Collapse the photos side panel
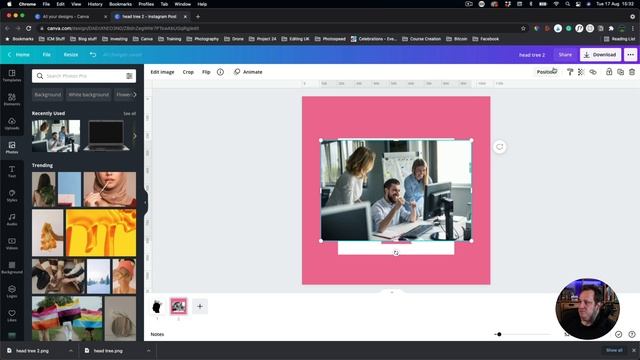 point(145,202)
